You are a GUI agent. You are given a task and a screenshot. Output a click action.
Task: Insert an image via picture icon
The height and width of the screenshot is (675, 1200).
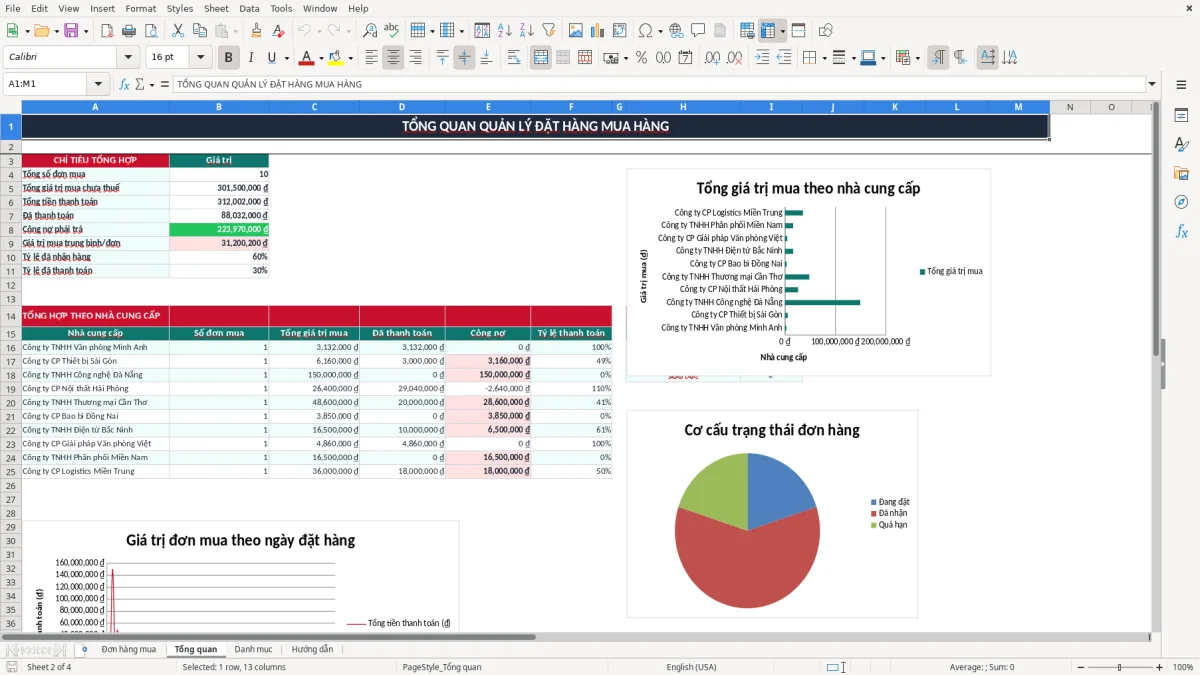pos(575,31)
